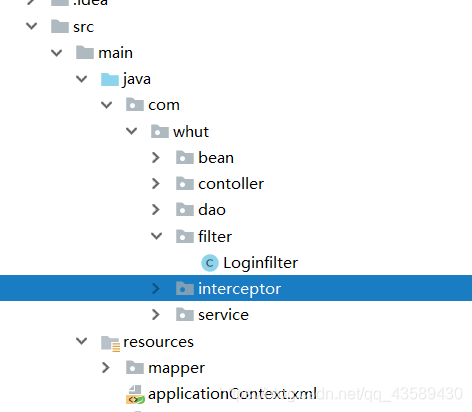Select the main folder label
Screen dimensions: 472x412
115,53
